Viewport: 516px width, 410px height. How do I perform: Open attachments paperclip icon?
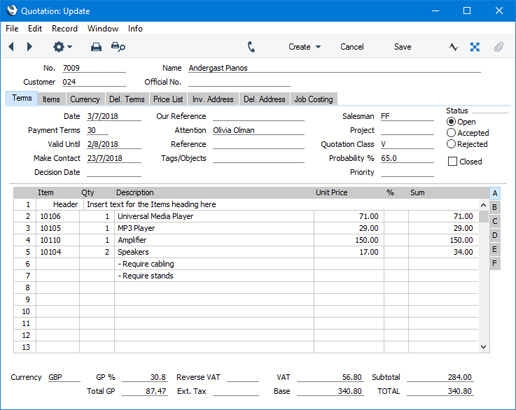pos(499,47)
